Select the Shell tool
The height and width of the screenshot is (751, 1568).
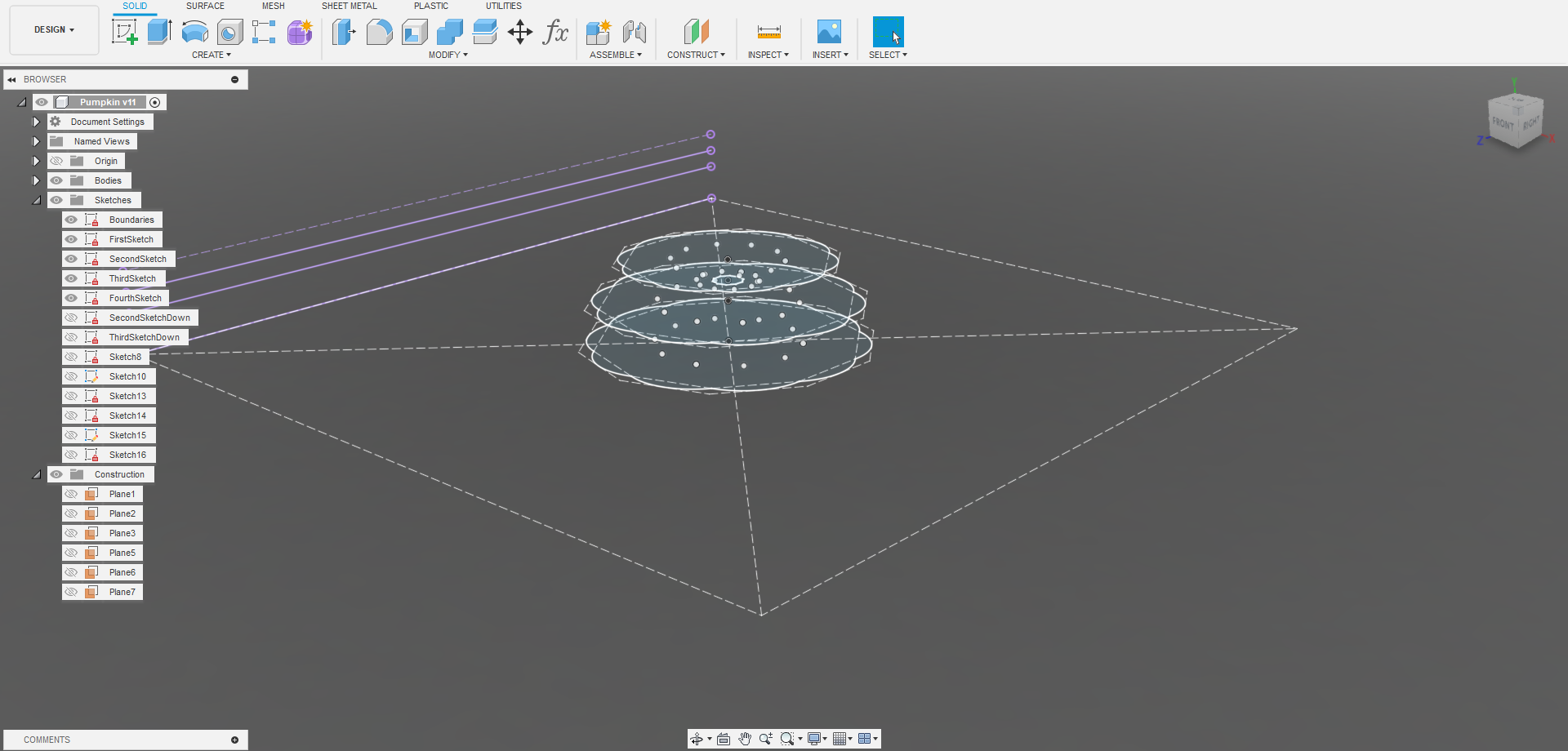(414, 33)
